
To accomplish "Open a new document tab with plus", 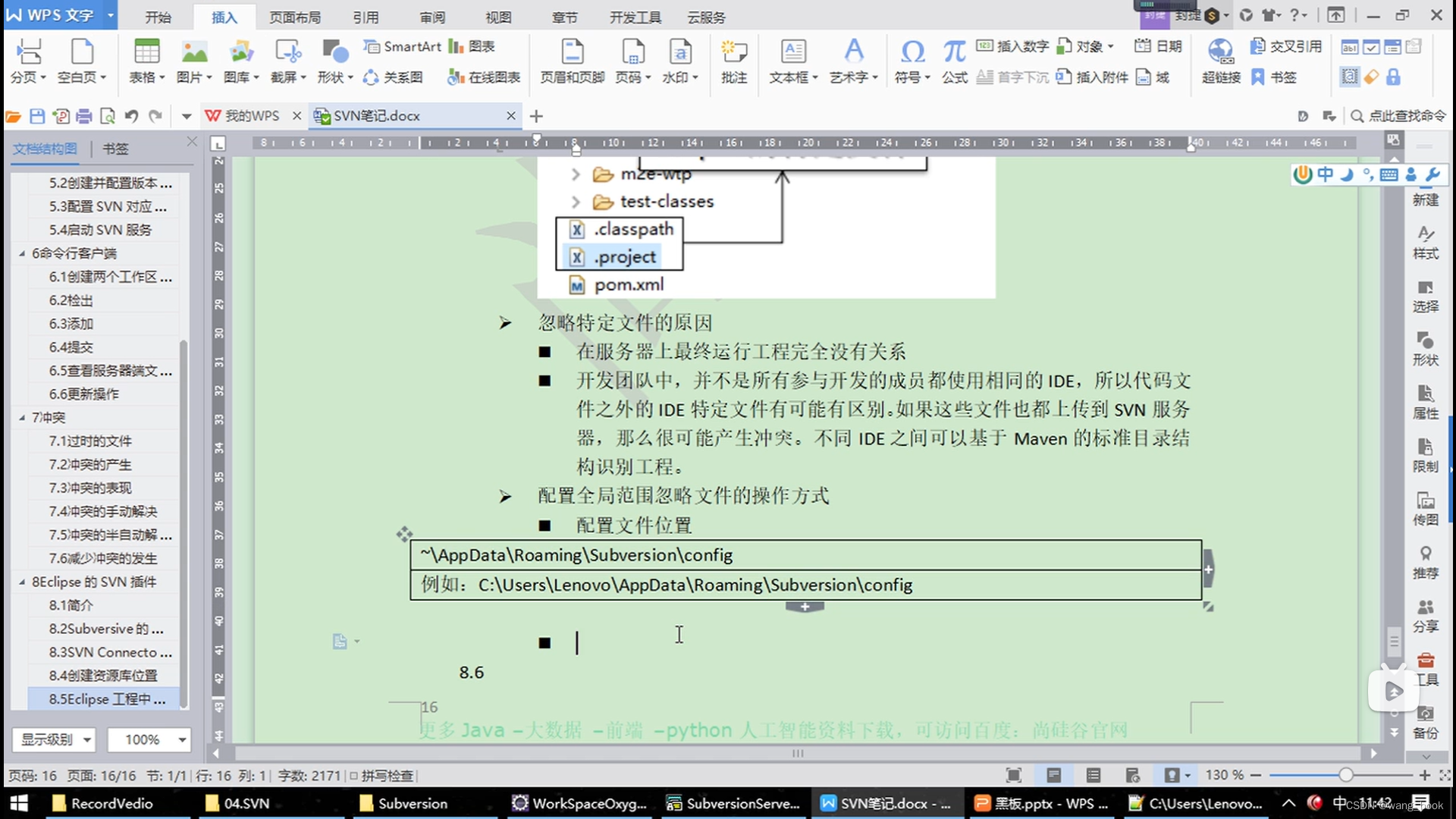I will pyautogui.click(x=536, y=116).
